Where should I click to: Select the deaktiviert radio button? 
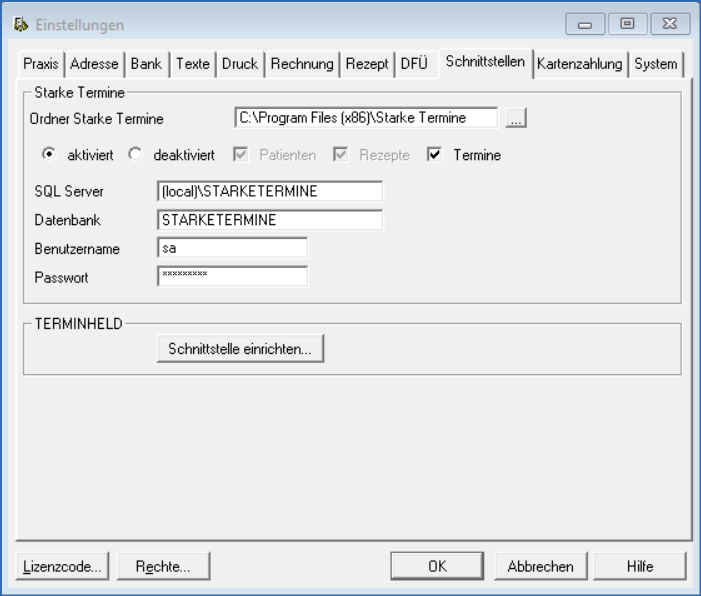tap(137, 156)
